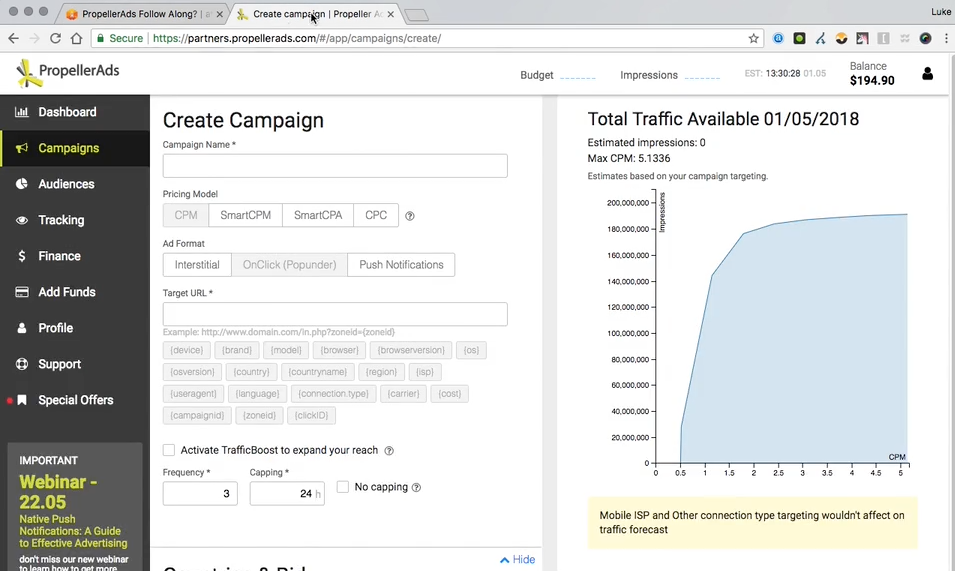Insert the {os} macro
Image resolution: width=955 pixels, height=571 pixels.
(x=471, y=350)
